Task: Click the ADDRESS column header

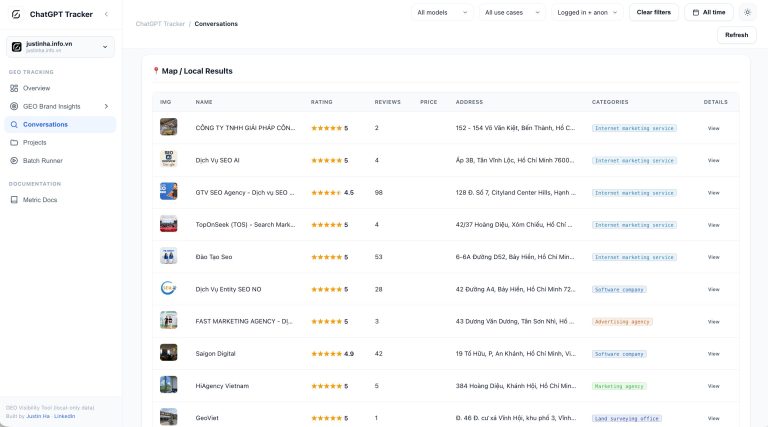Action: pos(469,102)
